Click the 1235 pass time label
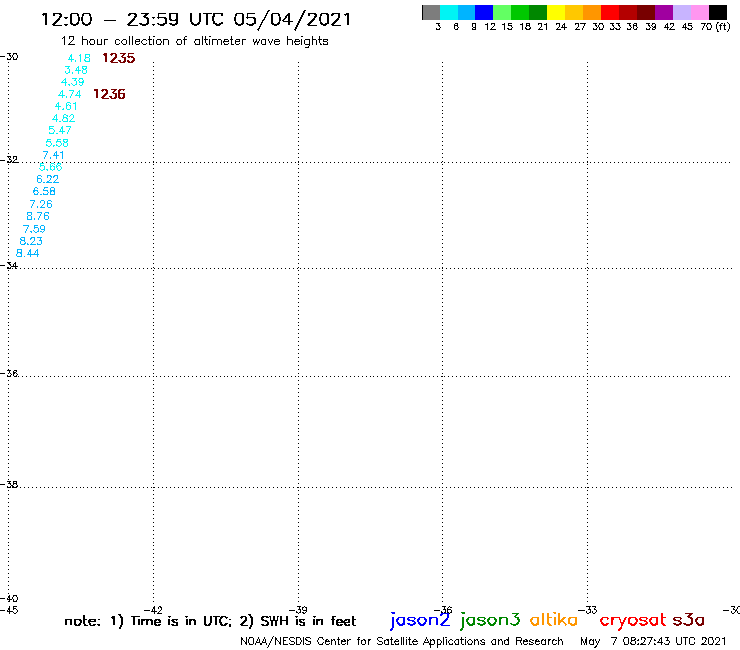This screenshot has height=650, width=740. click(x=118, y=58)
